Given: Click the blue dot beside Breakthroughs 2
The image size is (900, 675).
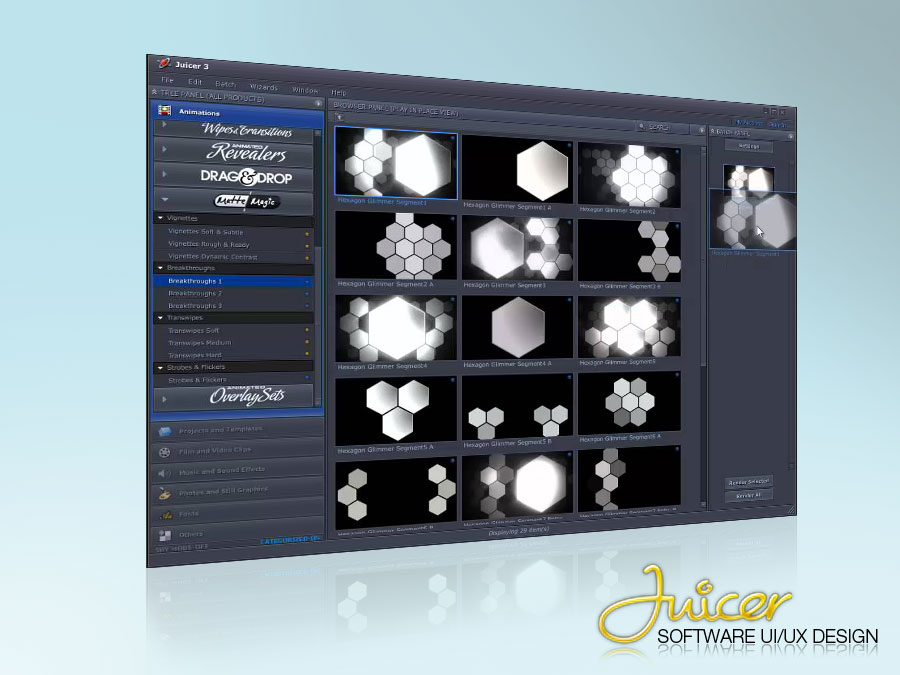Looking at the screenshot, I should [x=307, y=294].
